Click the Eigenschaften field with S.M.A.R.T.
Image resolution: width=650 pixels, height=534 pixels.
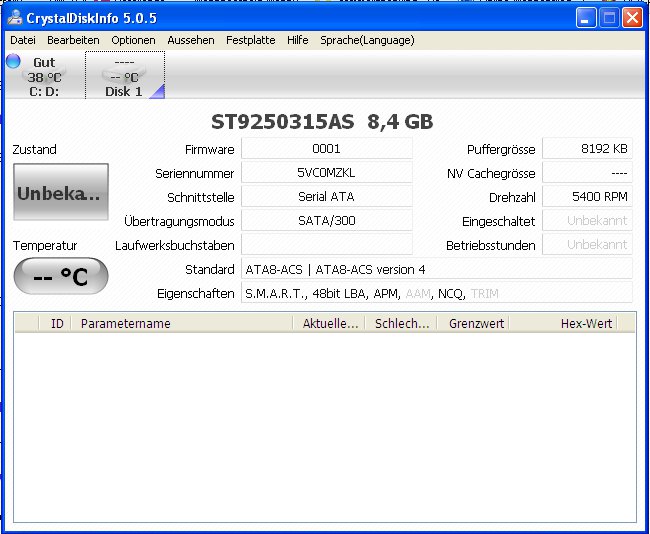coord(437,294)
